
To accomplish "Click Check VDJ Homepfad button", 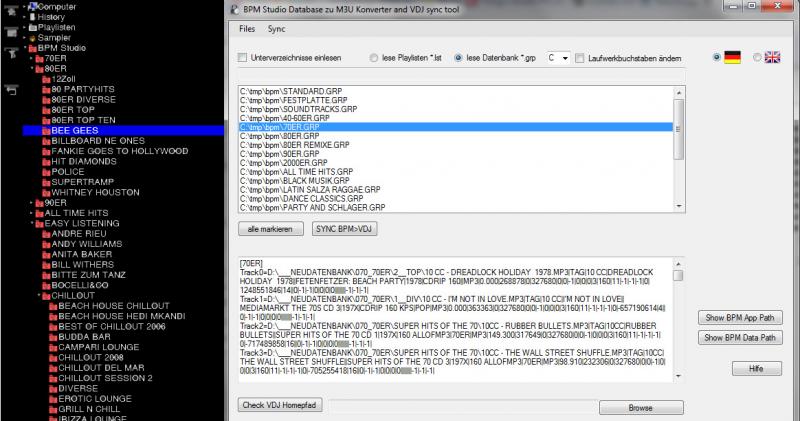I will [x=280, y=405].
